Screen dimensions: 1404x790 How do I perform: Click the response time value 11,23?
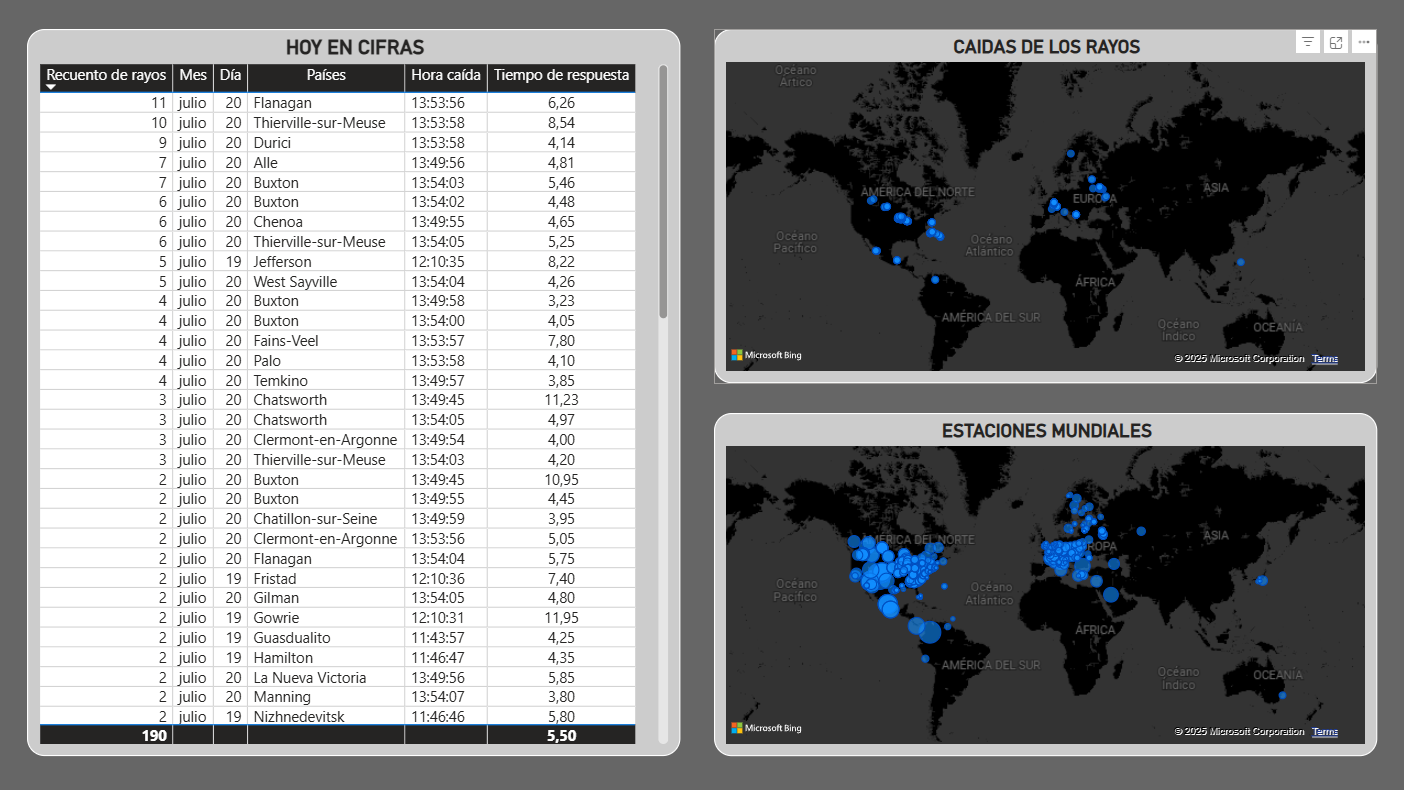562,400
